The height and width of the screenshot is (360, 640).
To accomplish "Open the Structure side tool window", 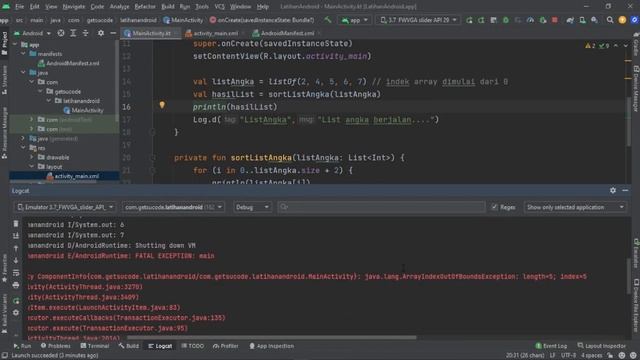I will (4, 80).
